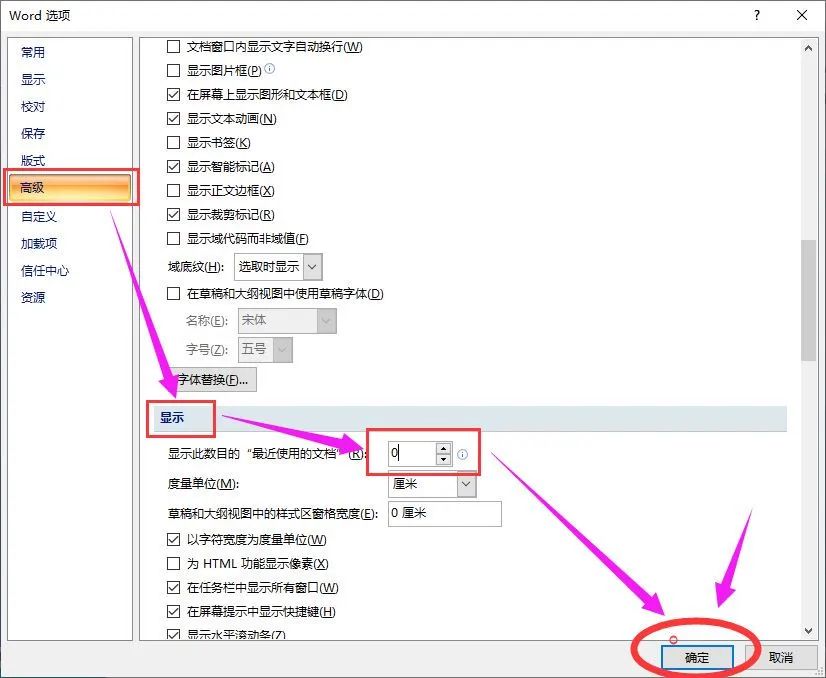Click the 确定 button
Image resolution: width=826 pixels, height=678 pixels.
[x=696, y=657]
